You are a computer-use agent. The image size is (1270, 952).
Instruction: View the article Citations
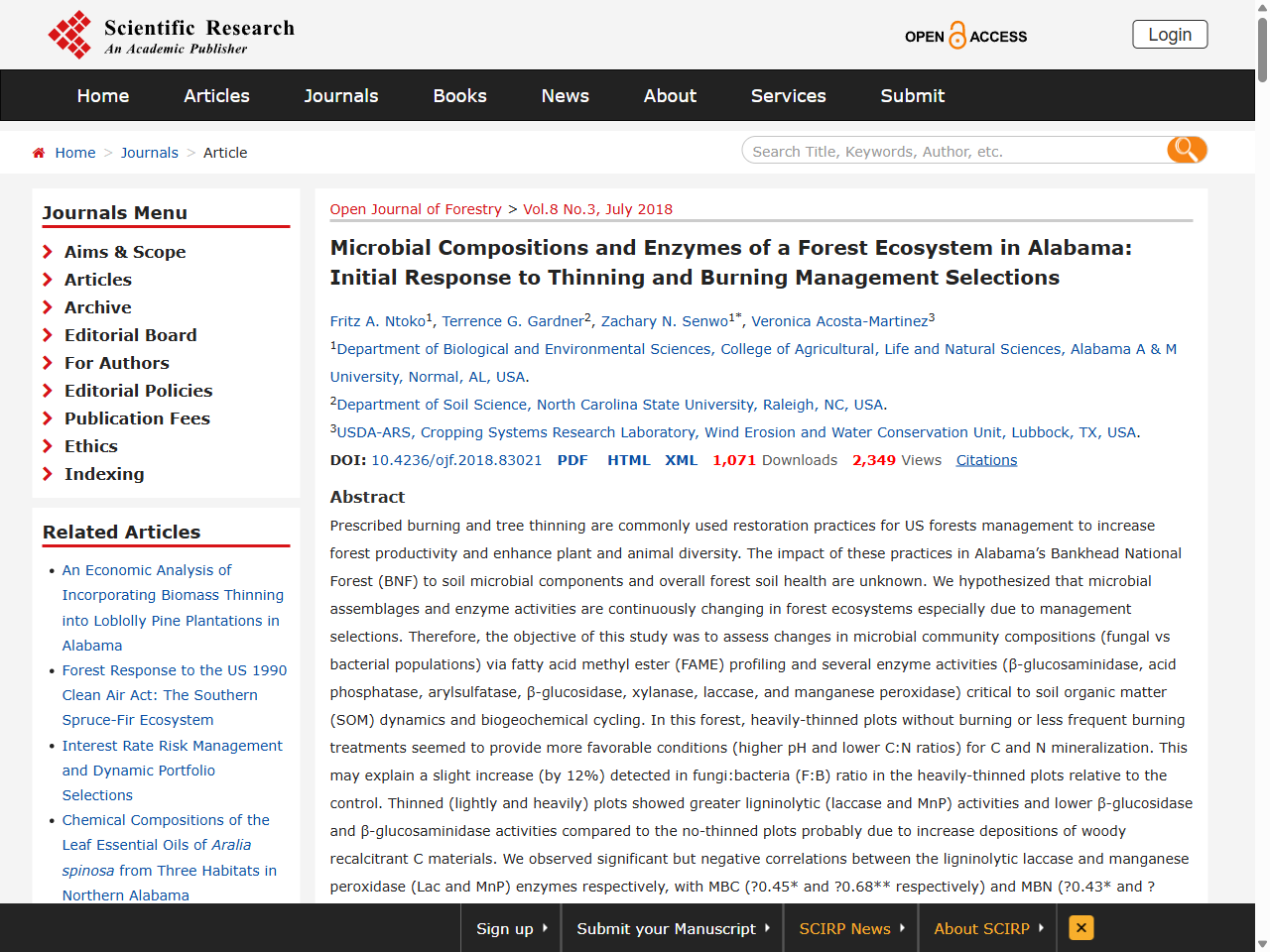click(x=986, y=459)
